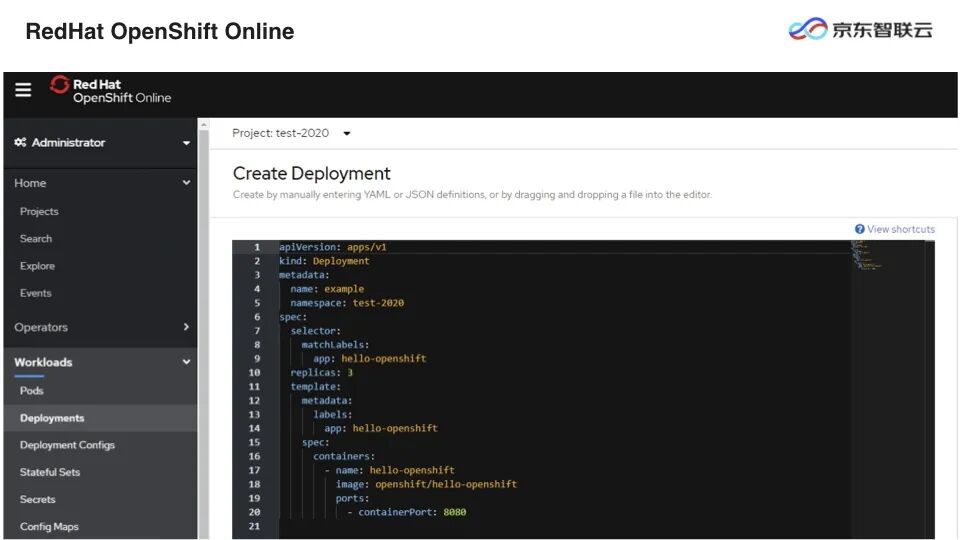Click the 'containers:' line
Screen dimensions: 960x540
343,456
